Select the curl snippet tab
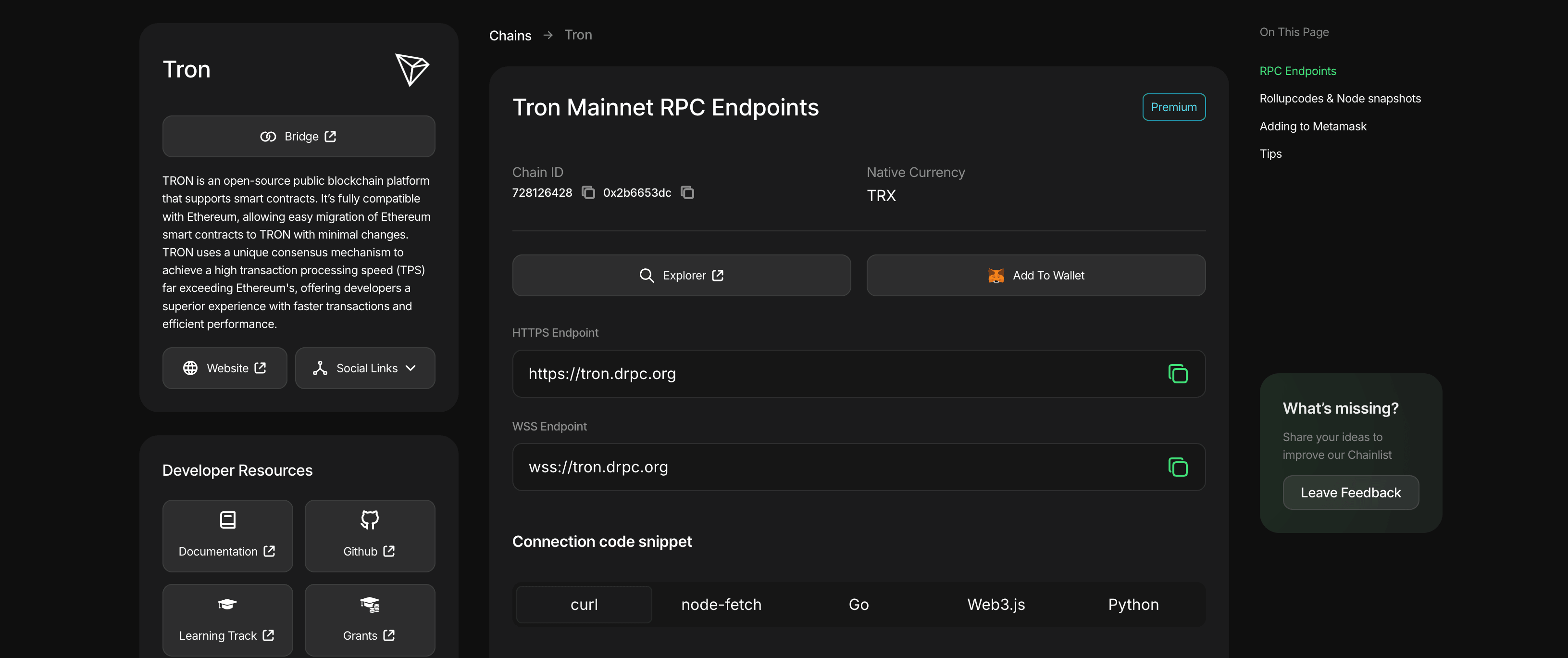Viewport: 1568px width, 658px height. pyautogui.click(x=584, y=605)
